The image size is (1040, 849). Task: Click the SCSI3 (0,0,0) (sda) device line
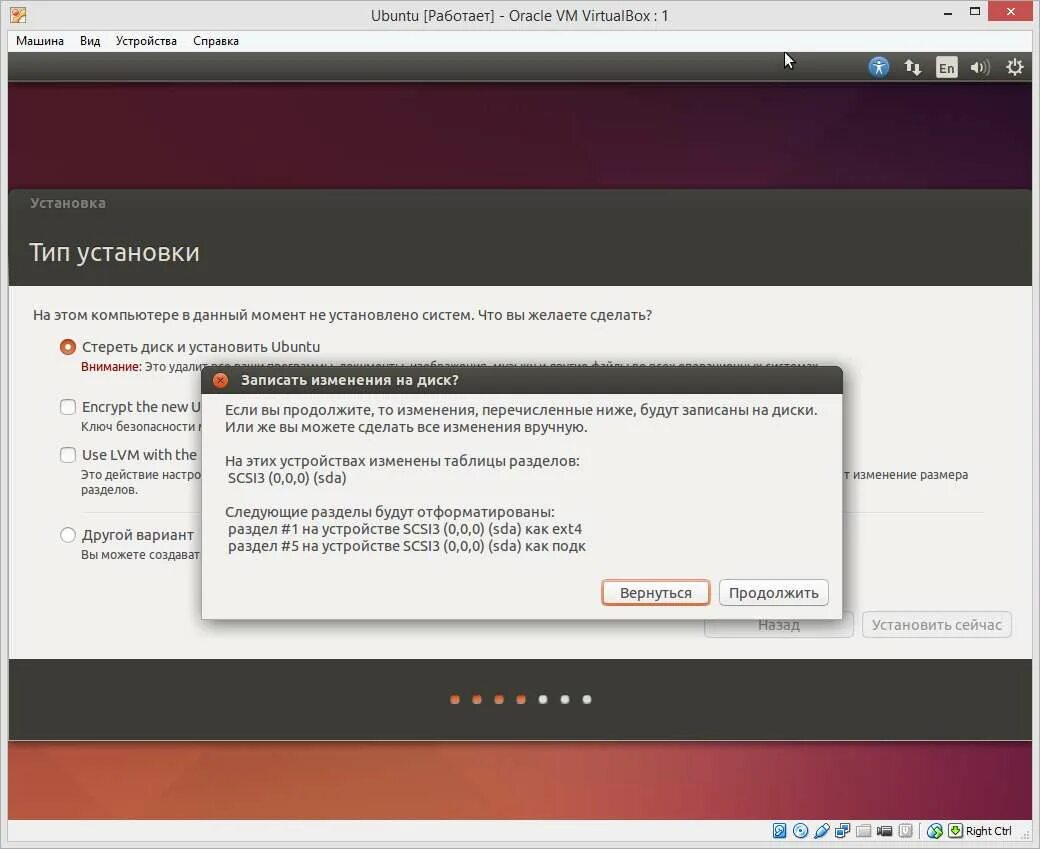(x=287, y=478)
